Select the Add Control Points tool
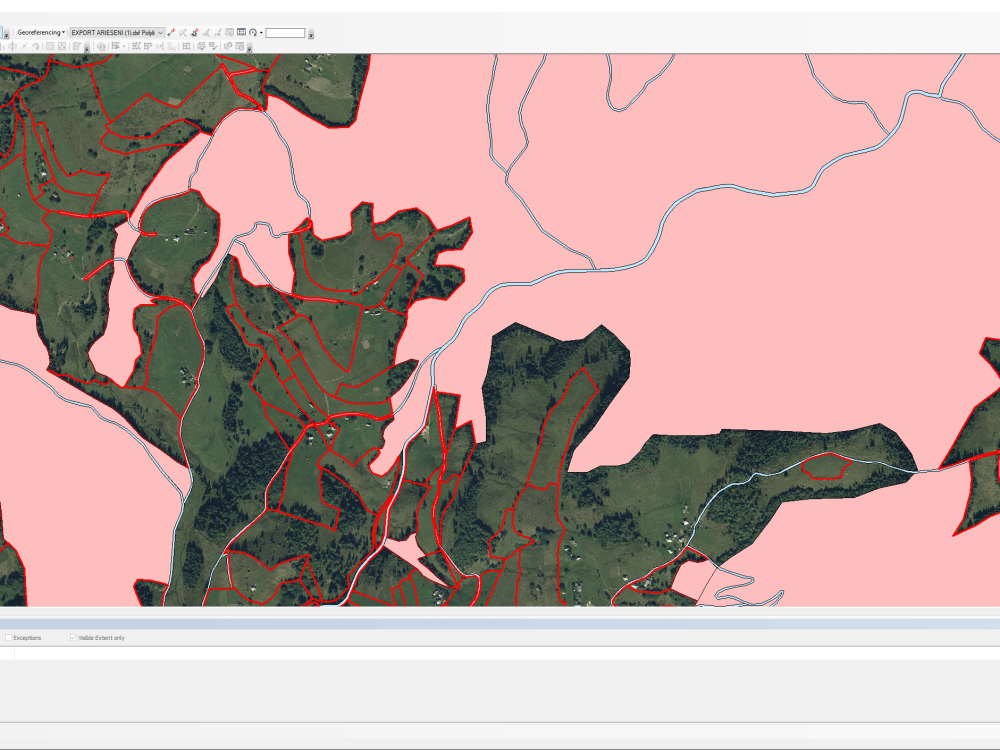 171,32
